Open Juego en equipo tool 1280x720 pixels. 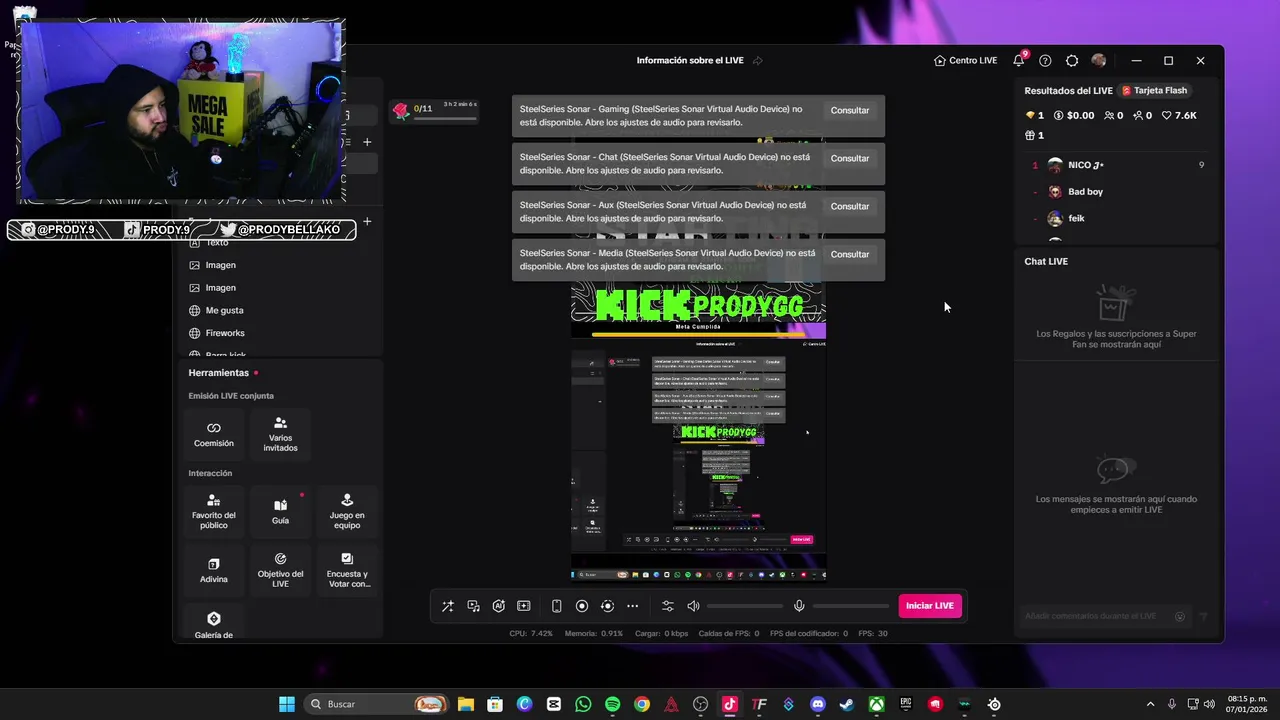click(347, 511)
